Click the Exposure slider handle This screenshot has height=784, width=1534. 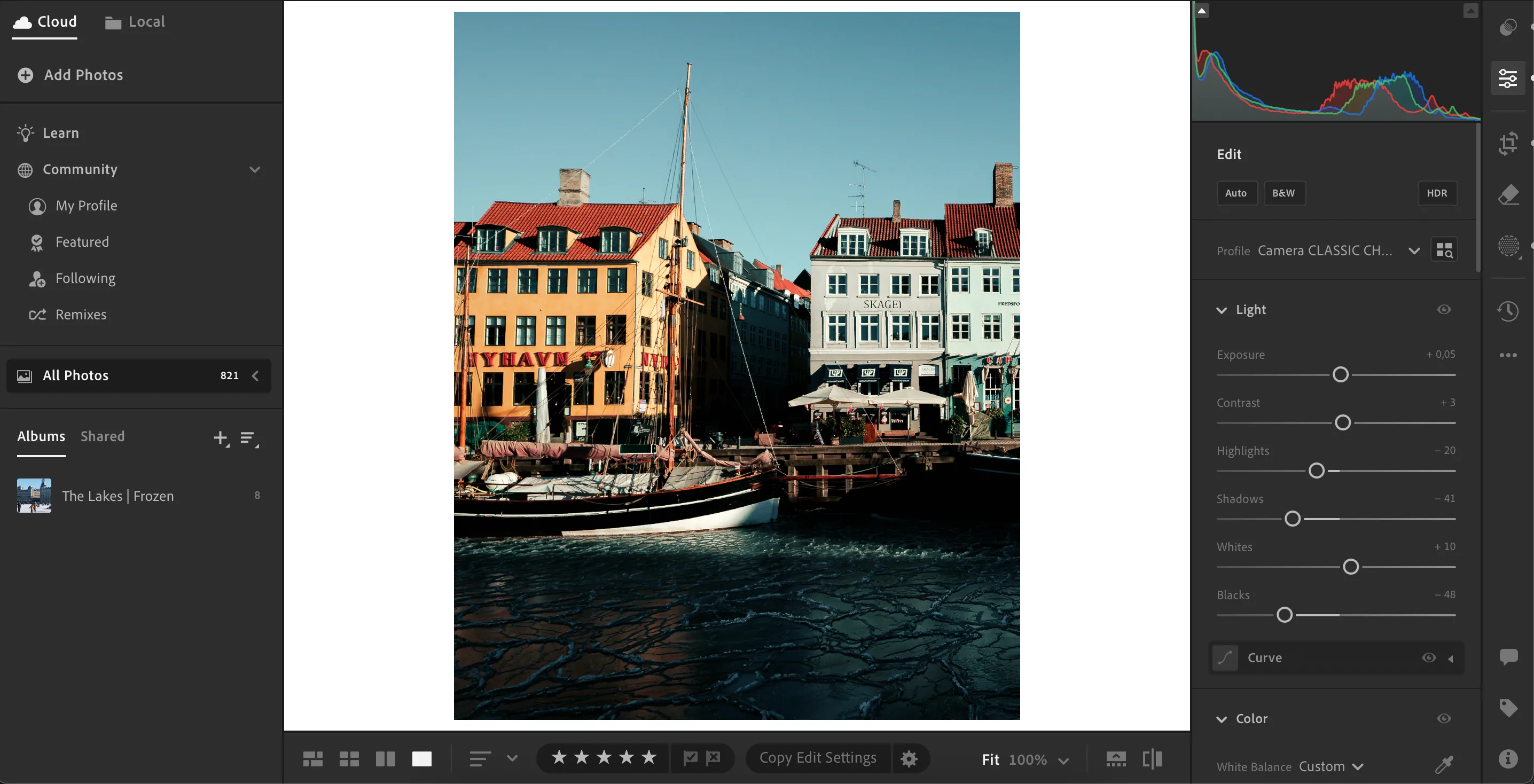pyautogui.click(x=1341, y=374)
